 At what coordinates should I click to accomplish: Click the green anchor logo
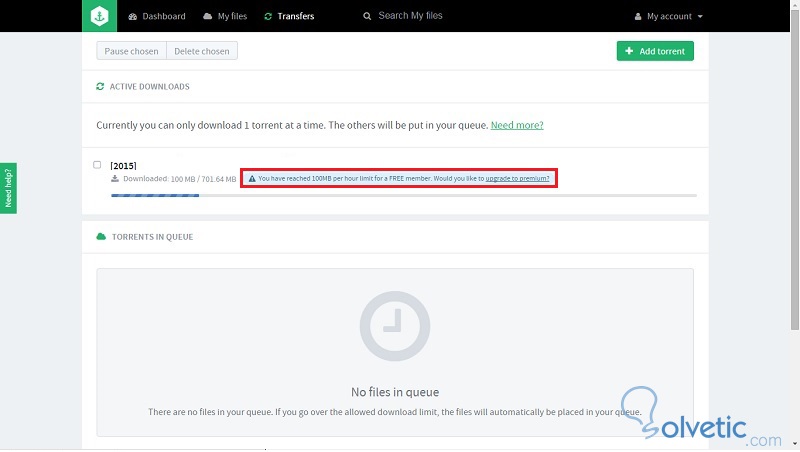(x=99, y=16)
